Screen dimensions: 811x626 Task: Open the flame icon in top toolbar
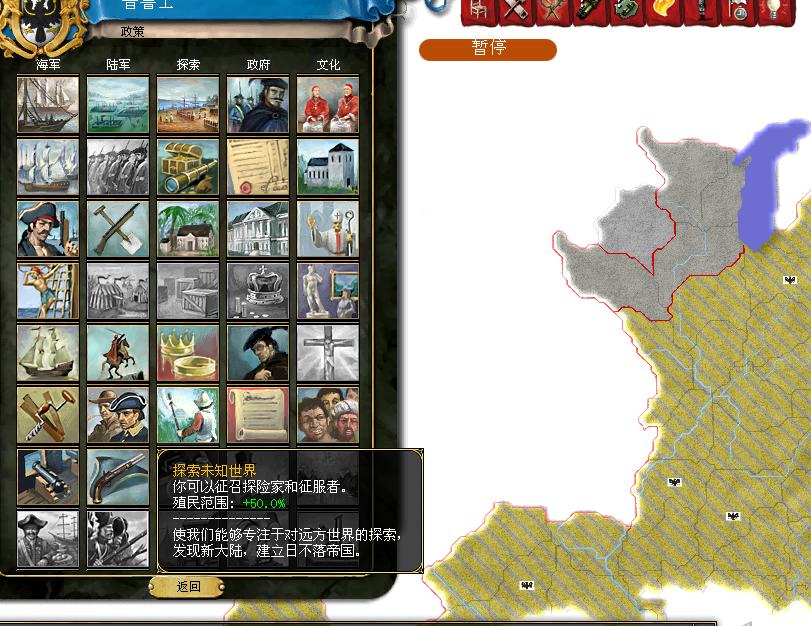[x=663, y=10]
